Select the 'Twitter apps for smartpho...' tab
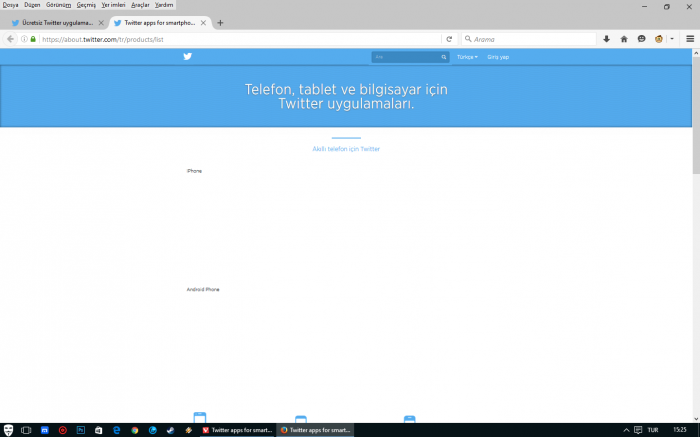This screenshot has height=437, width=700. pos(160,23)
